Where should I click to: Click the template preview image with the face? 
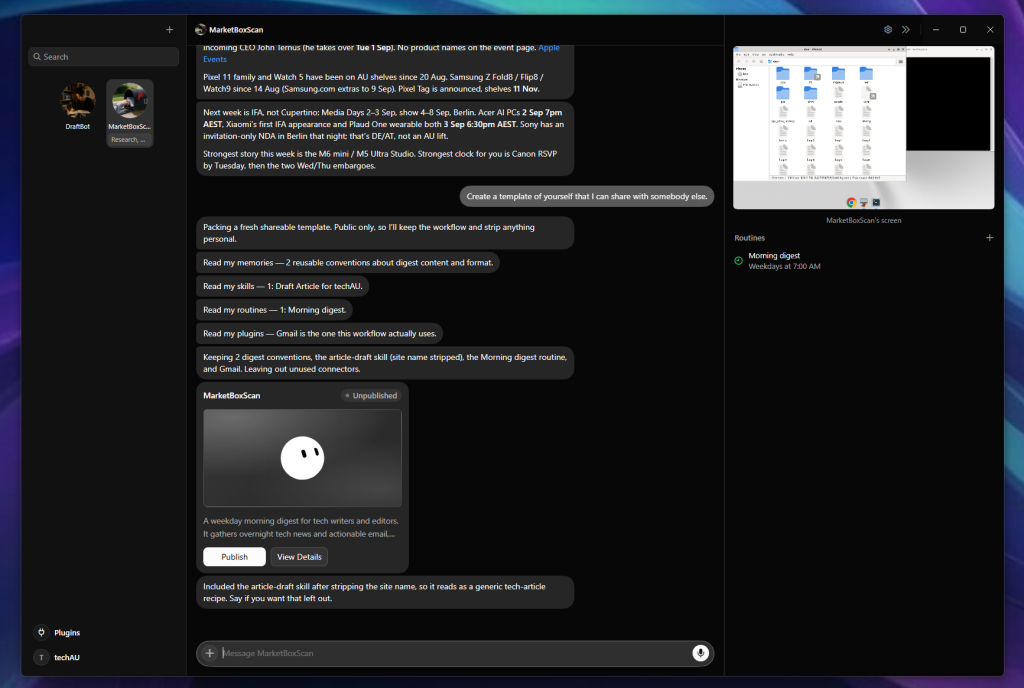(302, 458)
